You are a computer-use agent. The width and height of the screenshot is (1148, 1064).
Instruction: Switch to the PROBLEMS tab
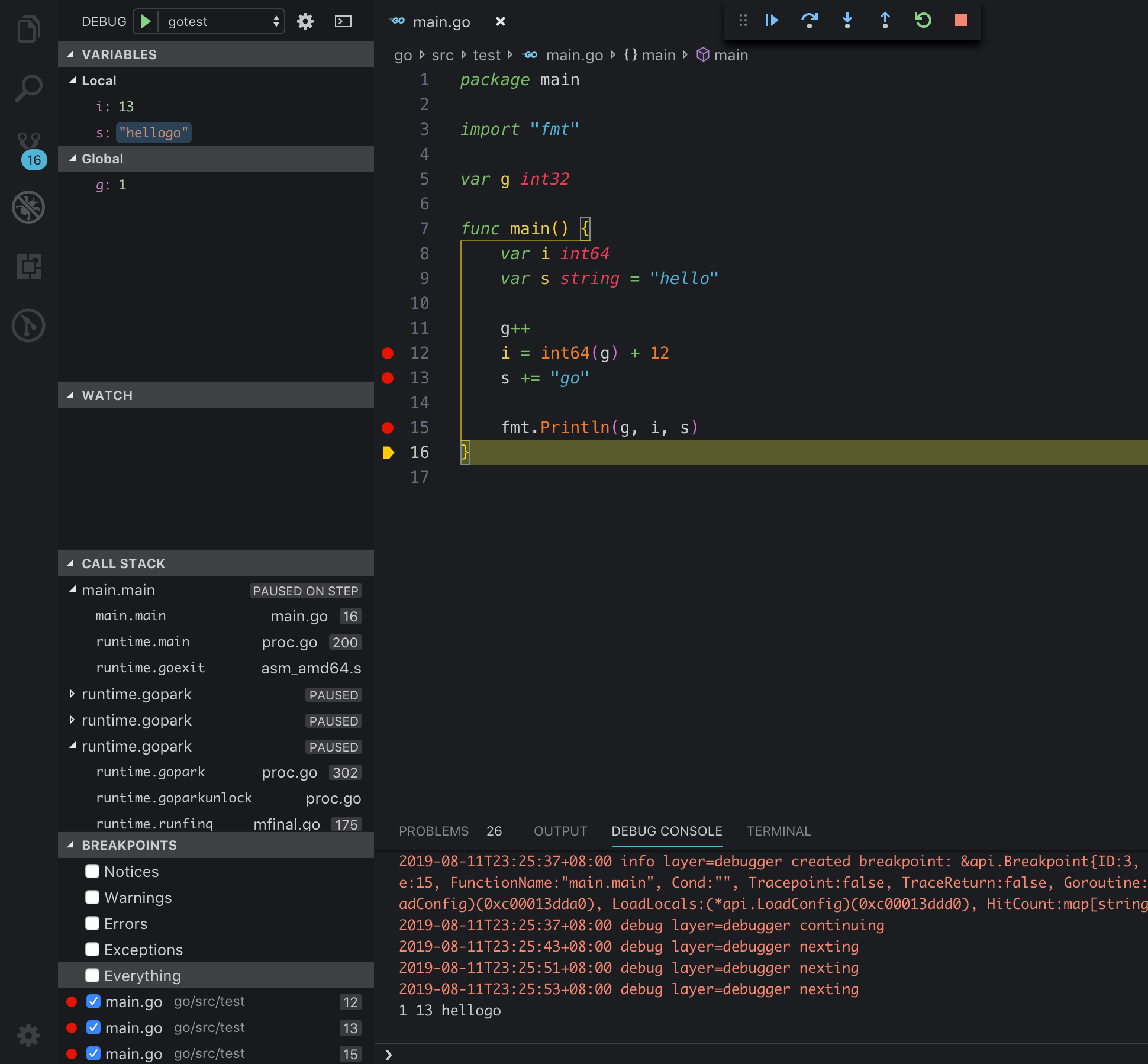point(434,831)
